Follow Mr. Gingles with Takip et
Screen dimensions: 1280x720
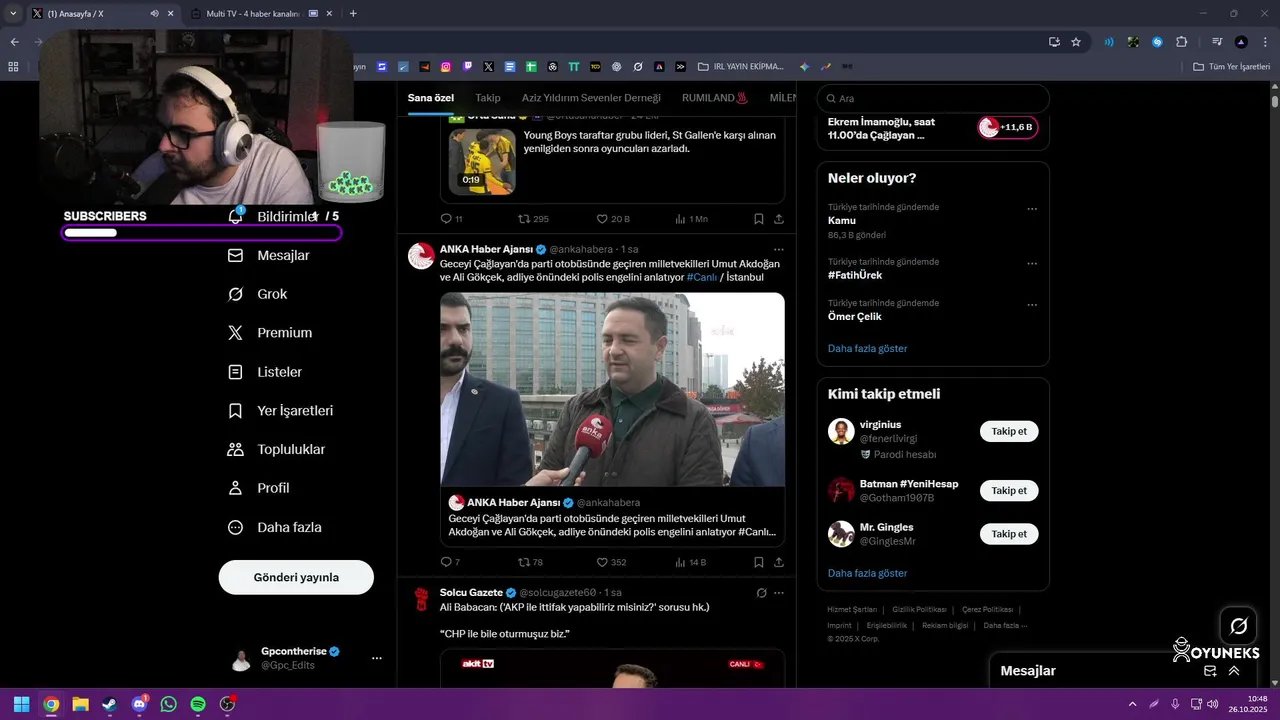click(1009, 534)
